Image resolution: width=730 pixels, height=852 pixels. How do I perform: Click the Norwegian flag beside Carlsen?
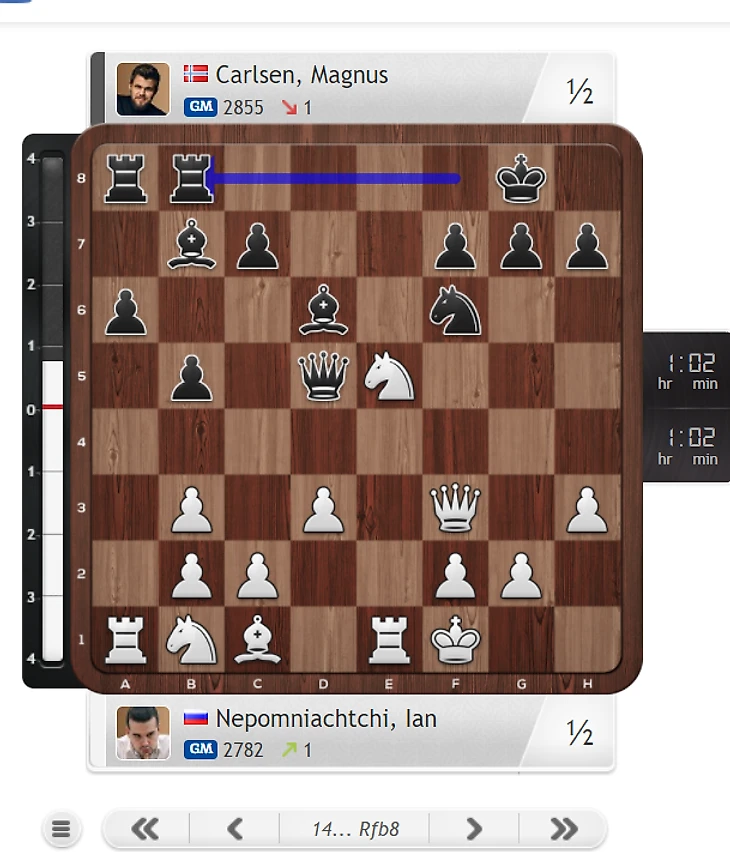[x=196, y=74]
